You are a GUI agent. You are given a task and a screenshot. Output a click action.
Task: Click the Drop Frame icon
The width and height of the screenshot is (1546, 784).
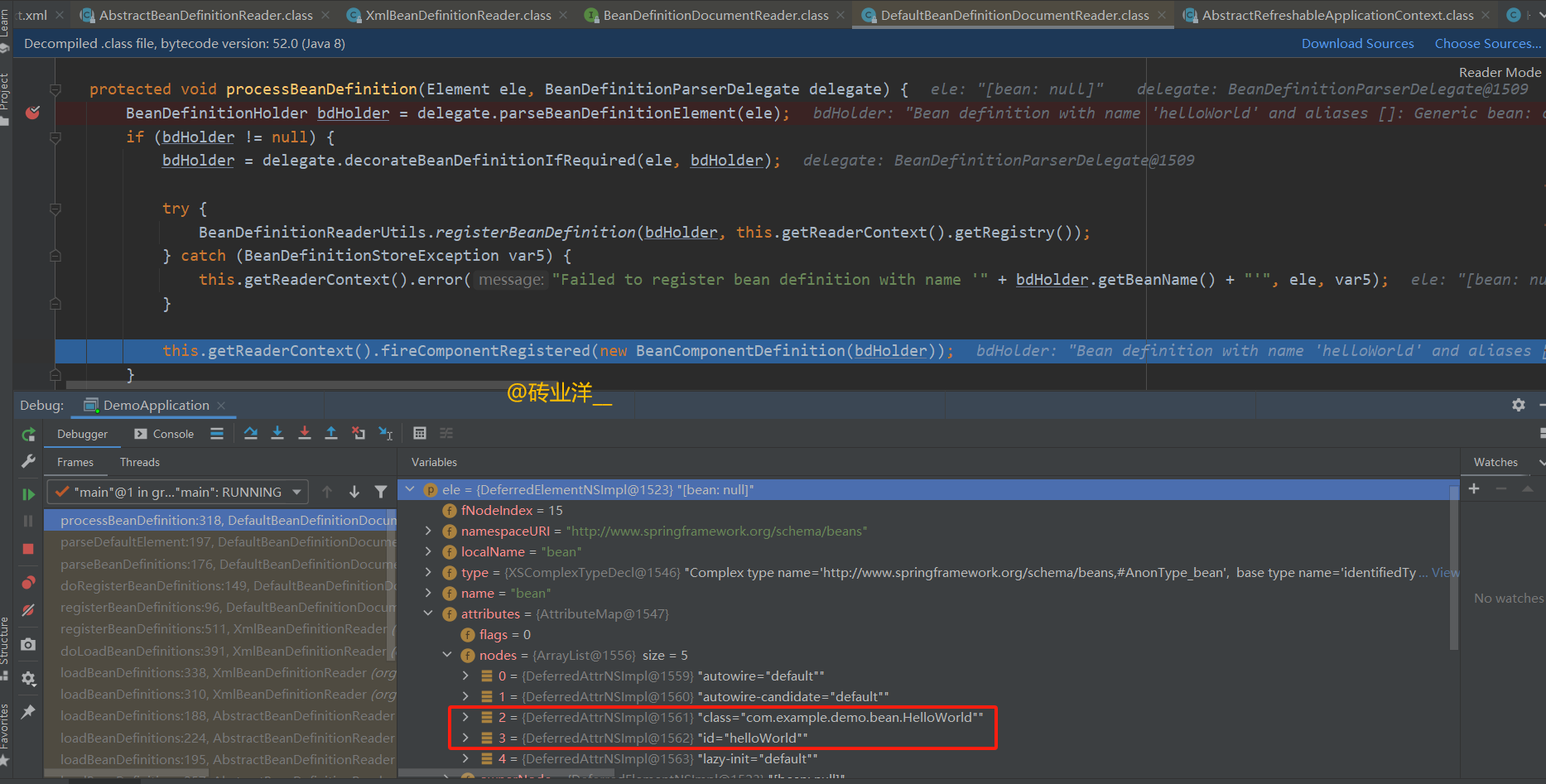(x=359, y=433)
